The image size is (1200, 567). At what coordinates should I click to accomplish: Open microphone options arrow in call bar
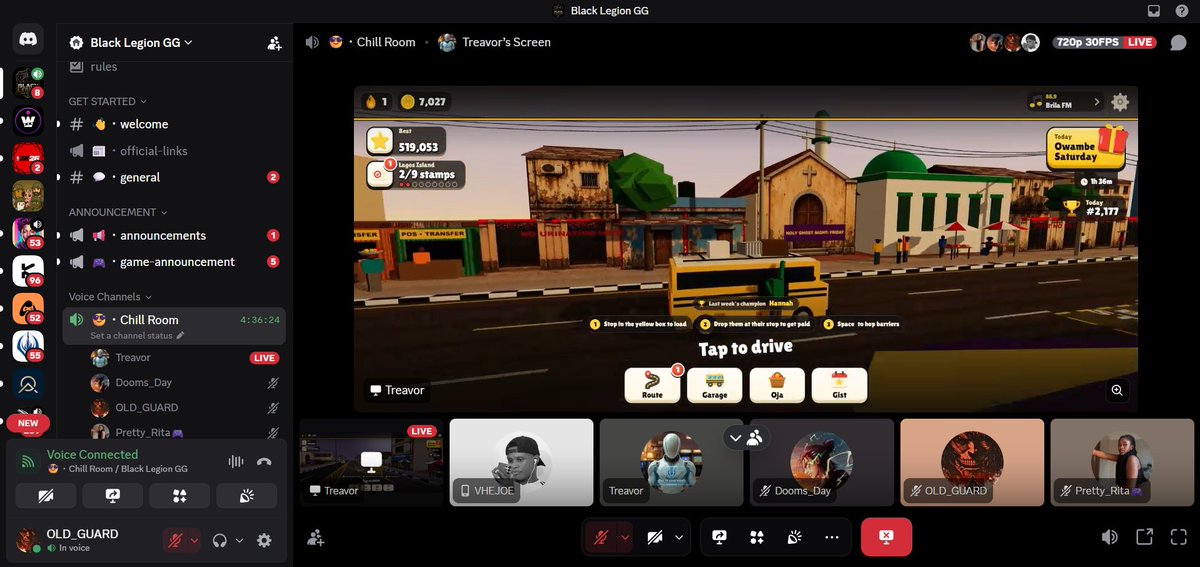click(625, 537)
